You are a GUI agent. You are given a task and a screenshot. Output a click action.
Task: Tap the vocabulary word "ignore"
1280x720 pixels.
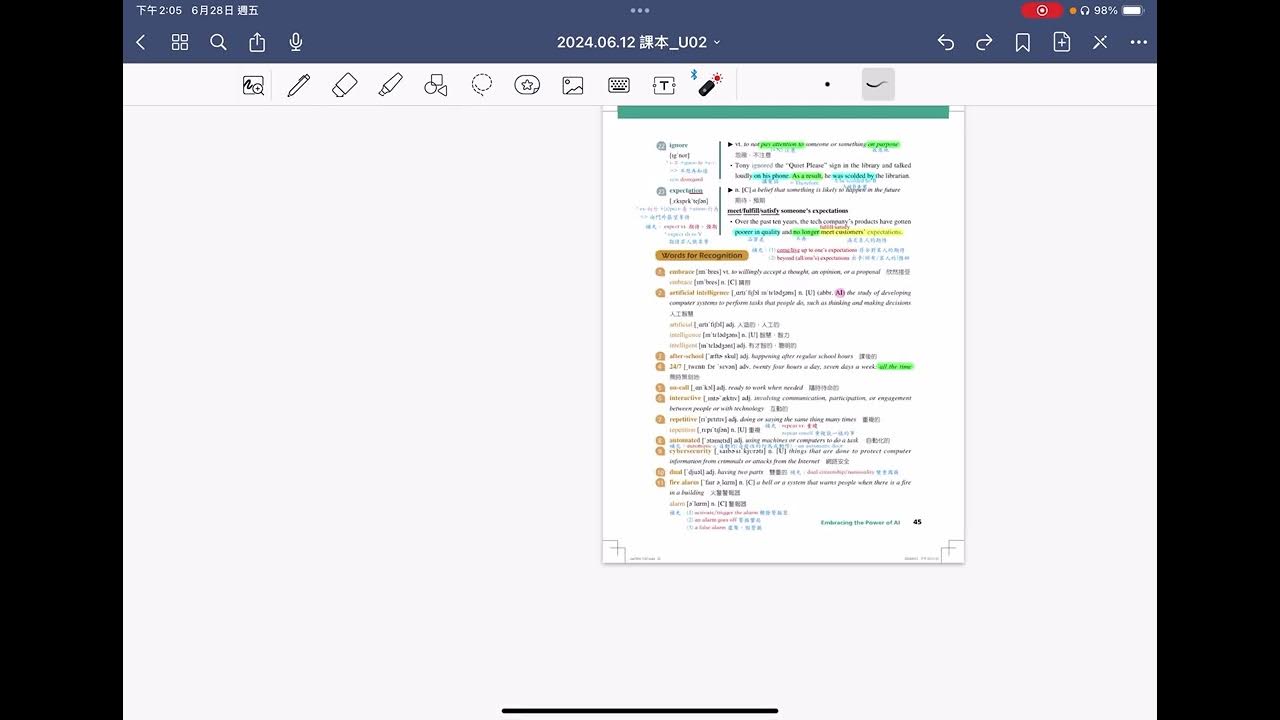[x=678, y=146]
